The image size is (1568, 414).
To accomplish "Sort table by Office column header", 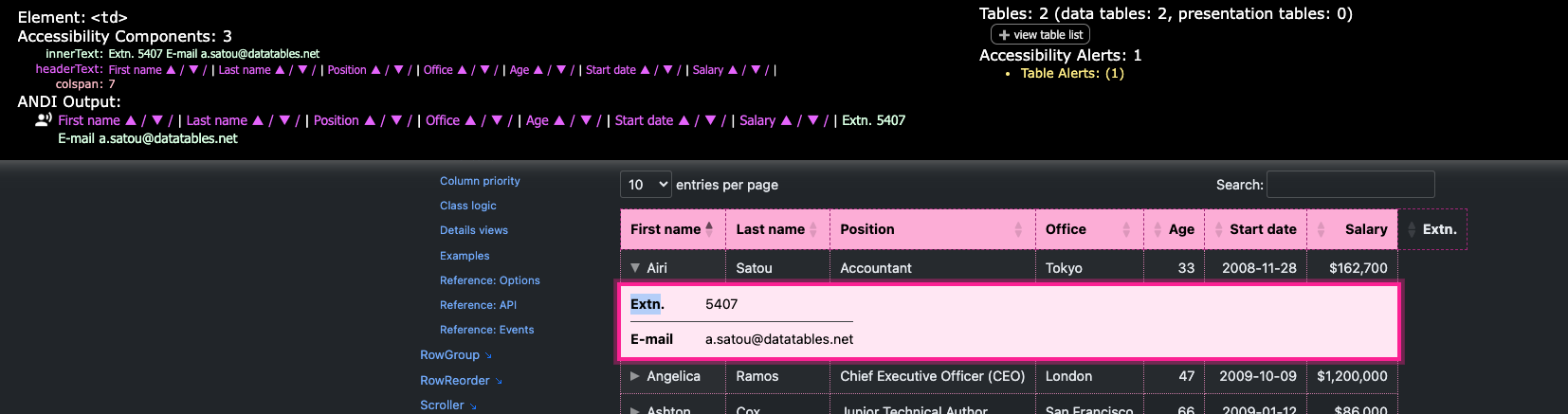I will (1089, 229).
